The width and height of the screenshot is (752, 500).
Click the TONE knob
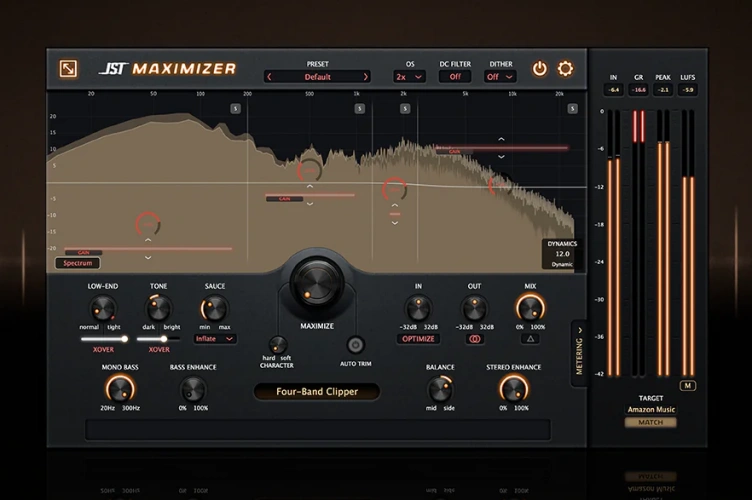pos(158,308)
